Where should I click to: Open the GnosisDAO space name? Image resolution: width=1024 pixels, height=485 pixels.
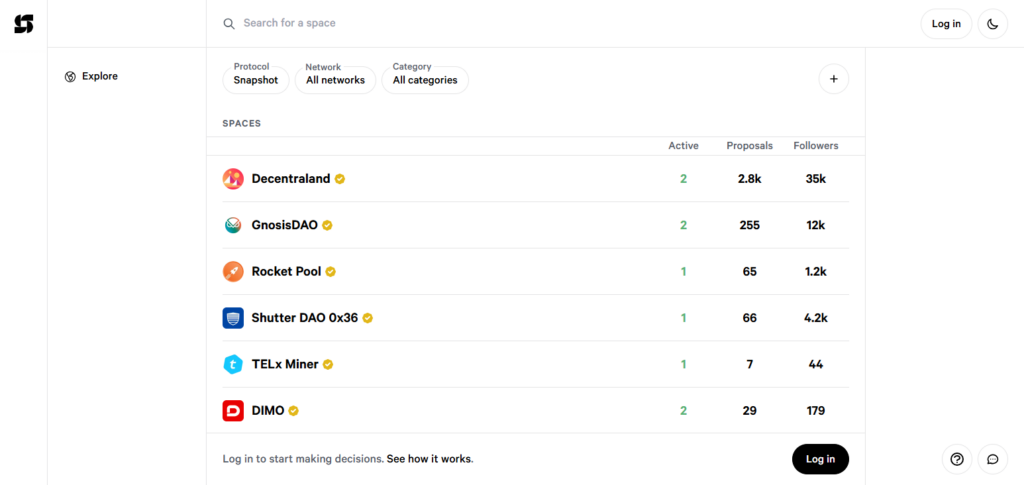tap(285, 225)
